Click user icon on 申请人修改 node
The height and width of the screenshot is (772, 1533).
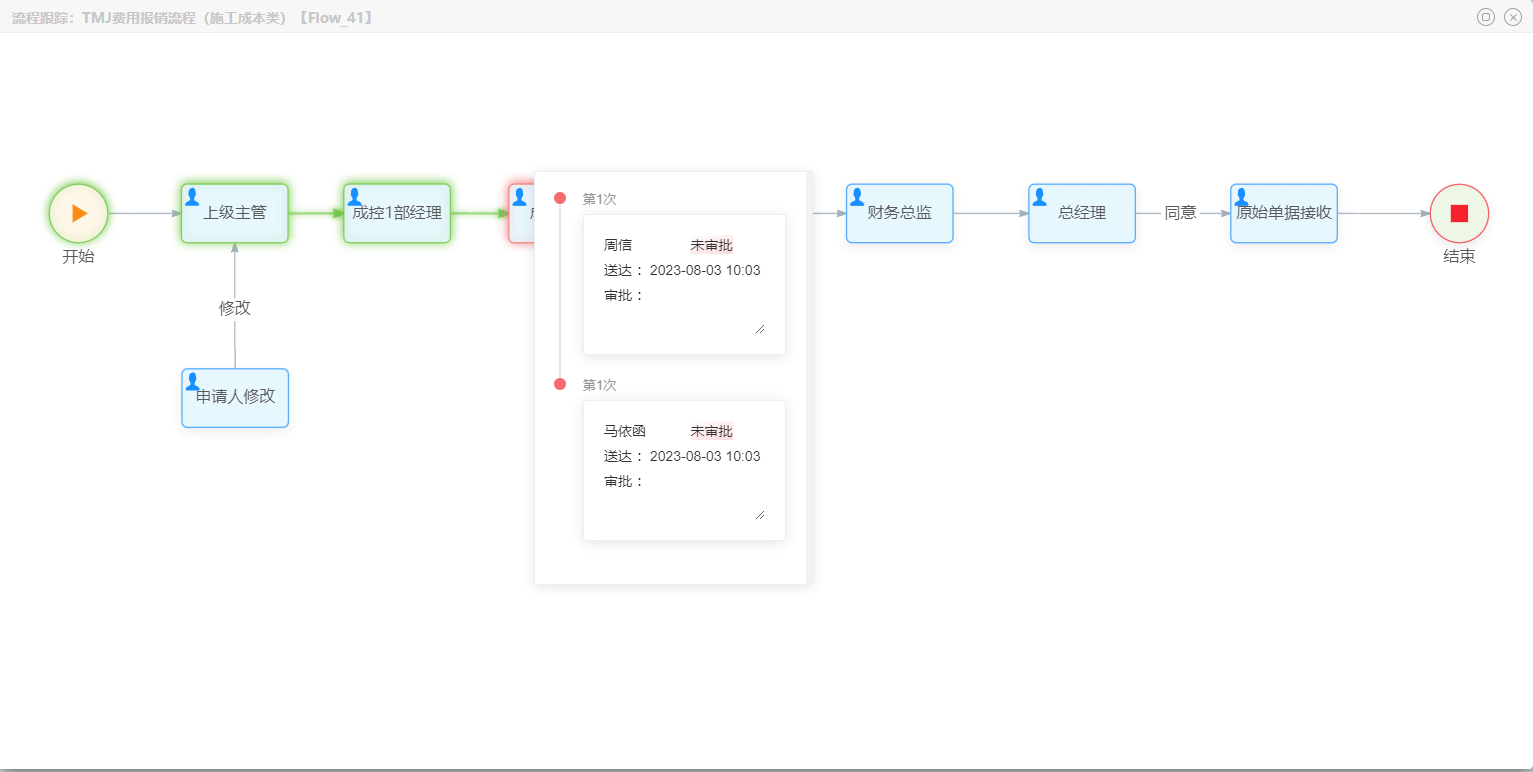[x=192, y=381]
